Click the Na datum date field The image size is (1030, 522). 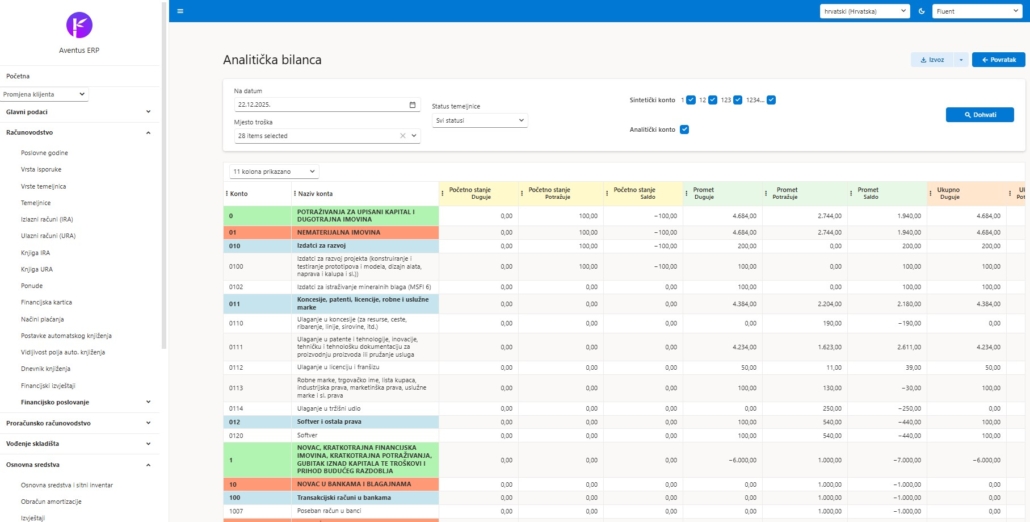tap(320, 104)
